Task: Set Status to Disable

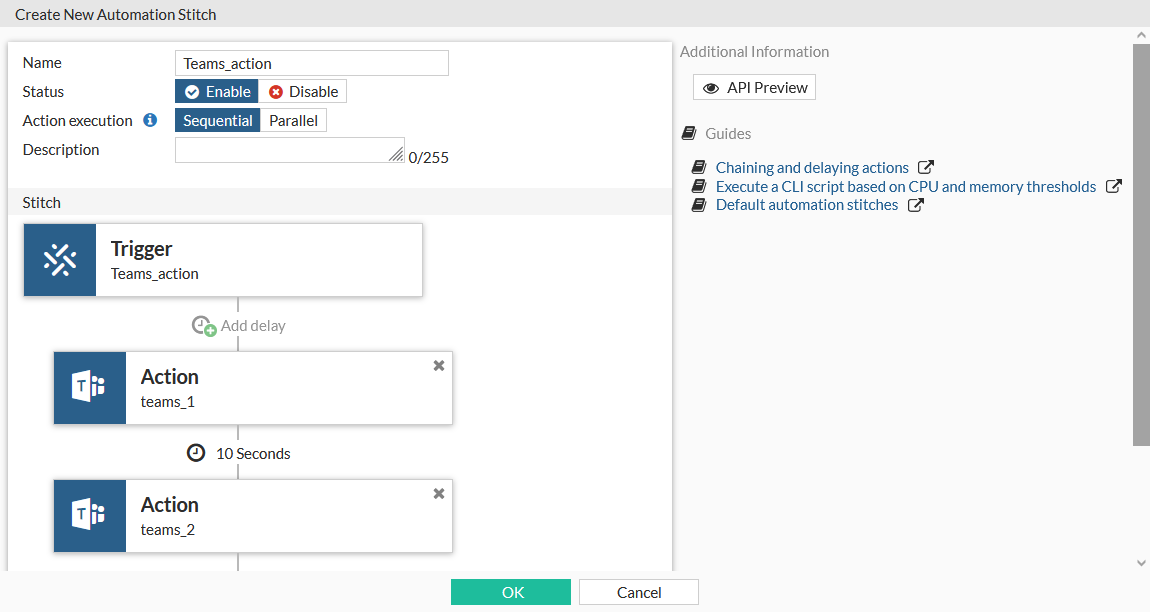Action: tap(303, 92)
